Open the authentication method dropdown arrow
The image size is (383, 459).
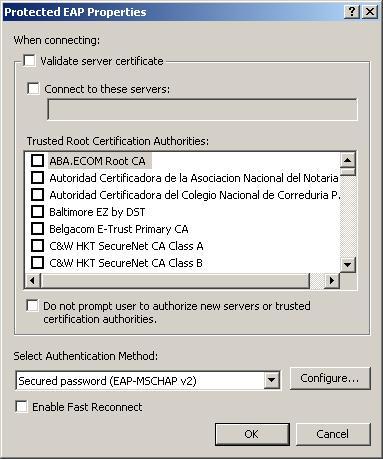point(272,380)
